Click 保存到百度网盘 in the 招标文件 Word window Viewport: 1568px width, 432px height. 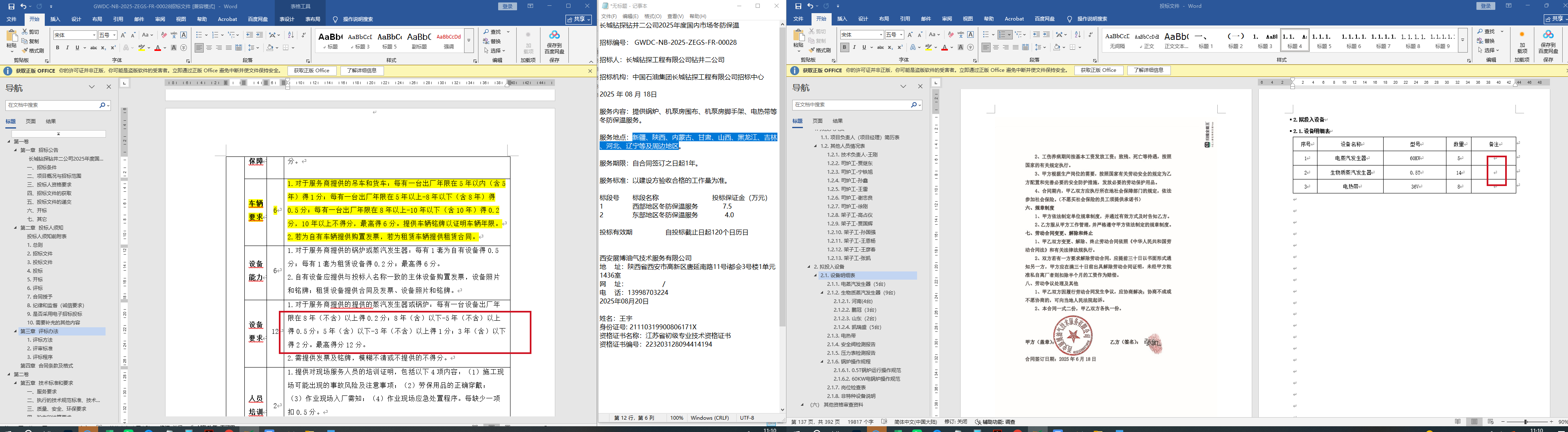(554, 41)
